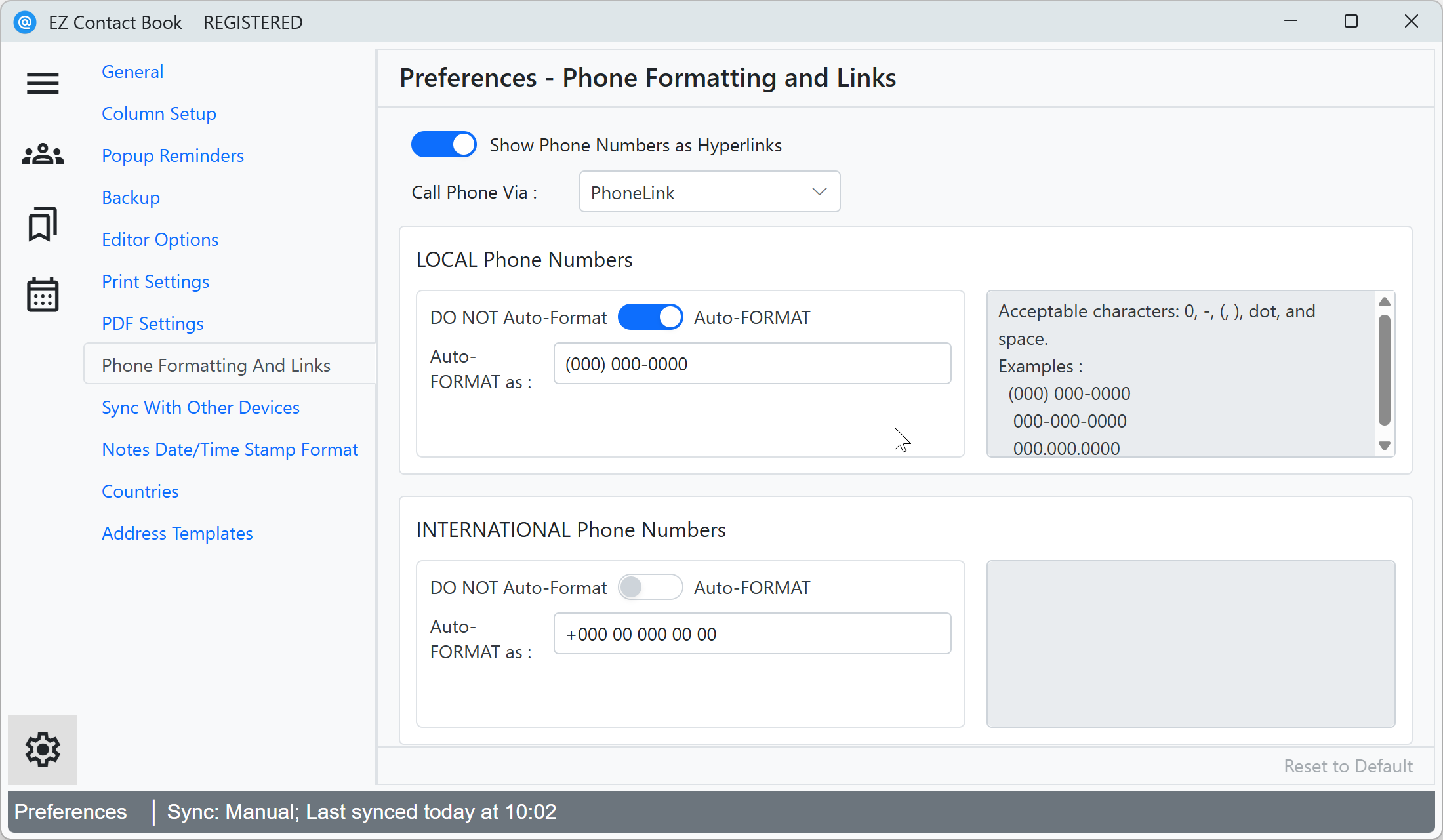Turn off Auto-FORMAT for LOCAL phone numbers
1443x840 pixels.
(651, 317)
